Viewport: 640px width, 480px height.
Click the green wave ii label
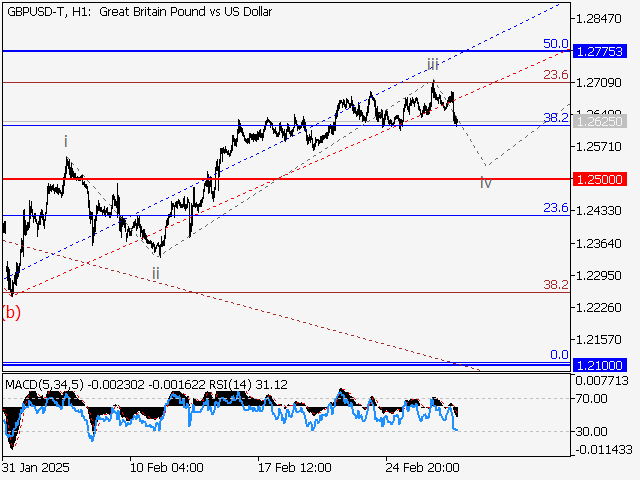(x=156, y=272)
